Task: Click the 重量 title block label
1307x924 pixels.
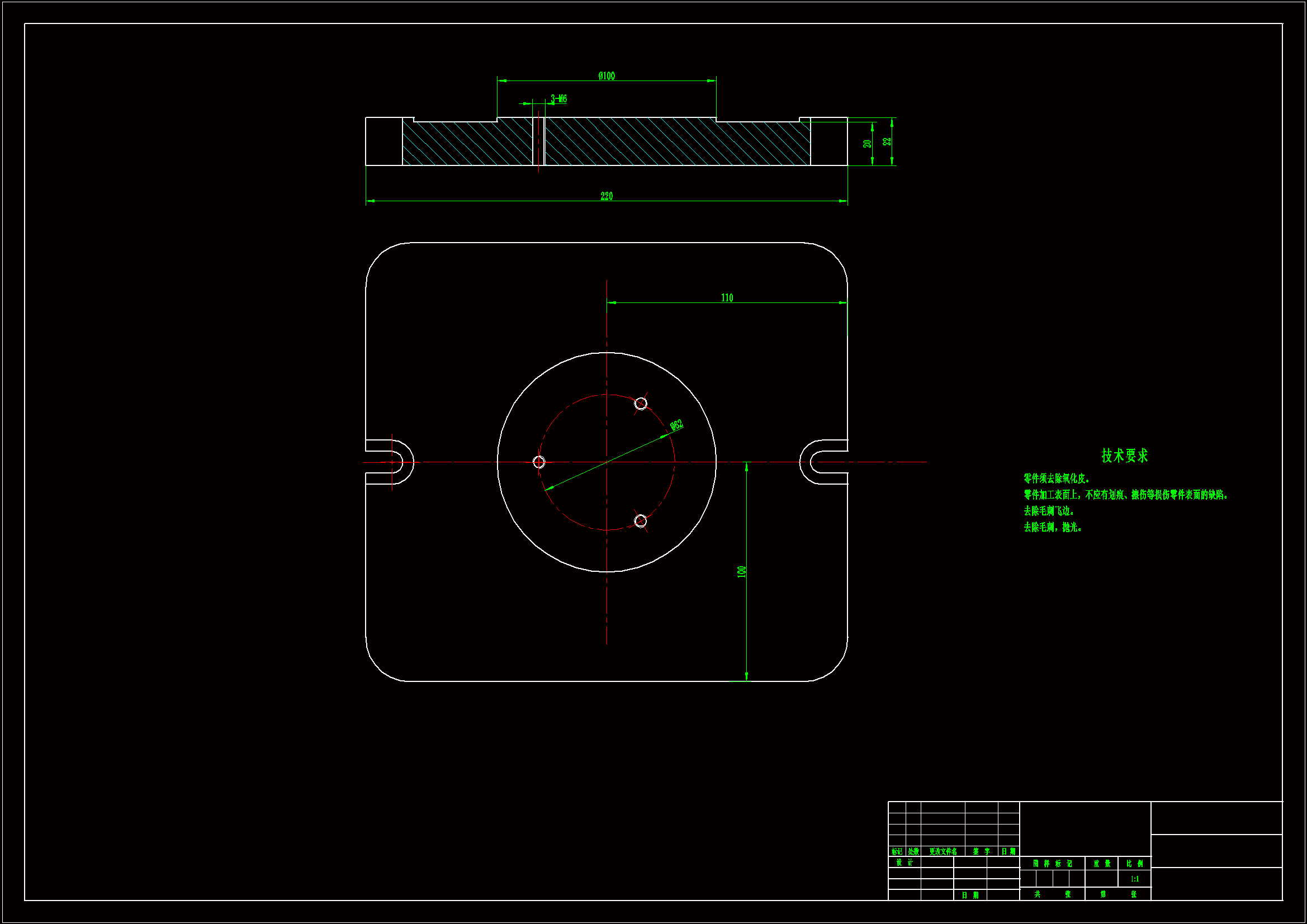Action: point(1101,864)
